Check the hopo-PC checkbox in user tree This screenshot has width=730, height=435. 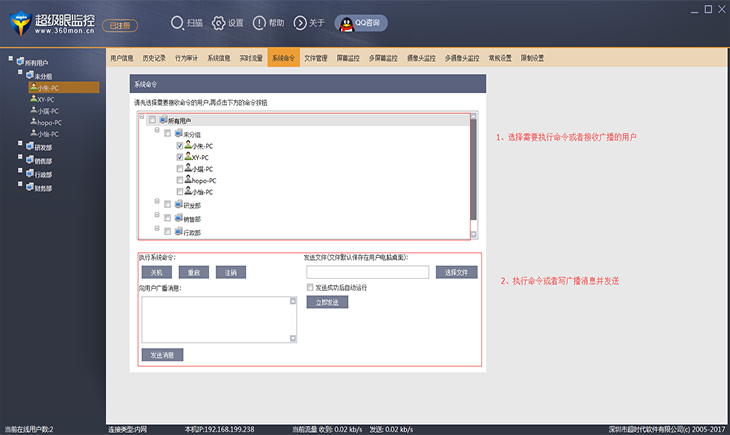tap(180, 180)
